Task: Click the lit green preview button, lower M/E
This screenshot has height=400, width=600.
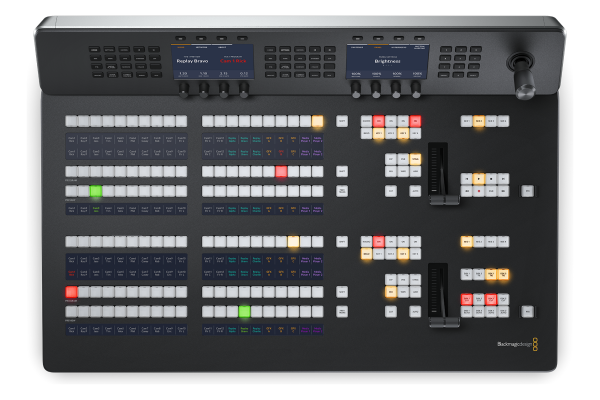Action: (244, 312)
